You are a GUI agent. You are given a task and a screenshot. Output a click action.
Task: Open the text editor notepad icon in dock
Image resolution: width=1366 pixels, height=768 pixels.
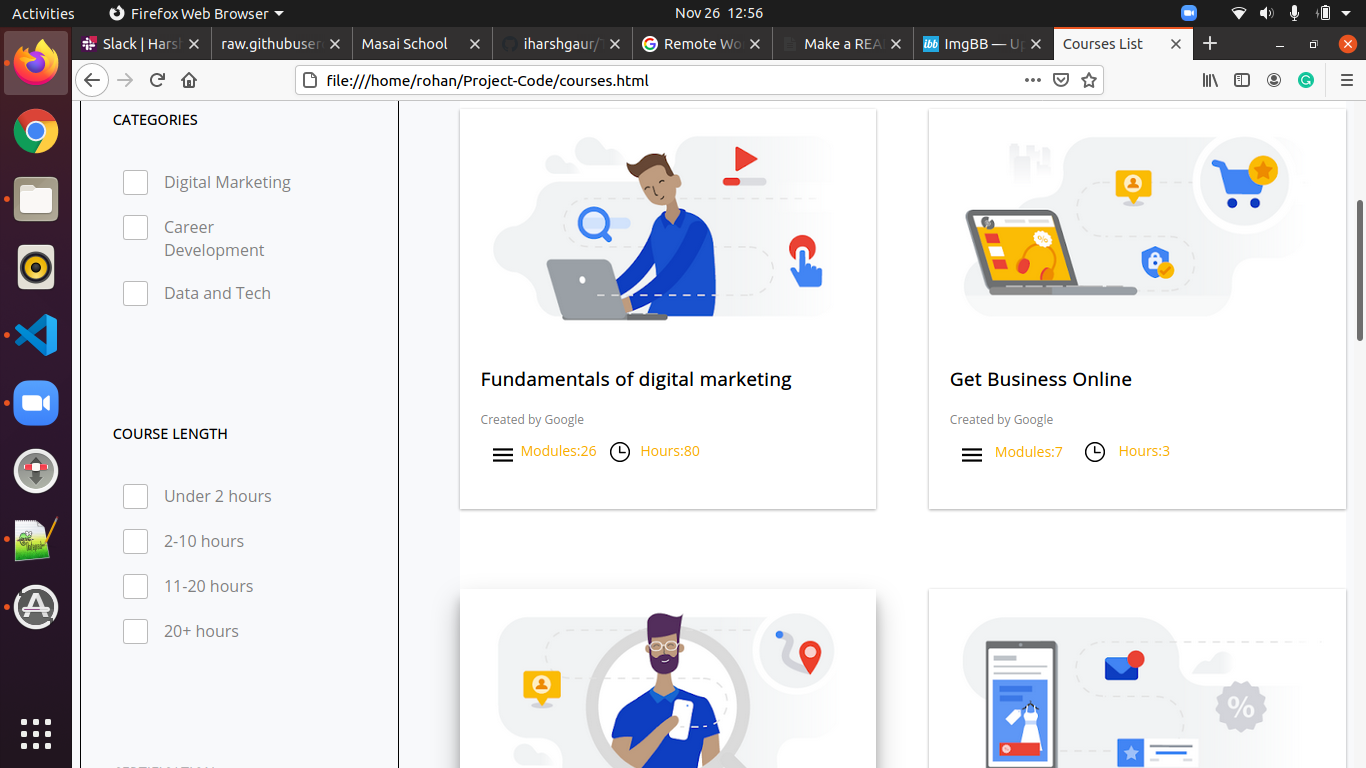pos(36,539)
